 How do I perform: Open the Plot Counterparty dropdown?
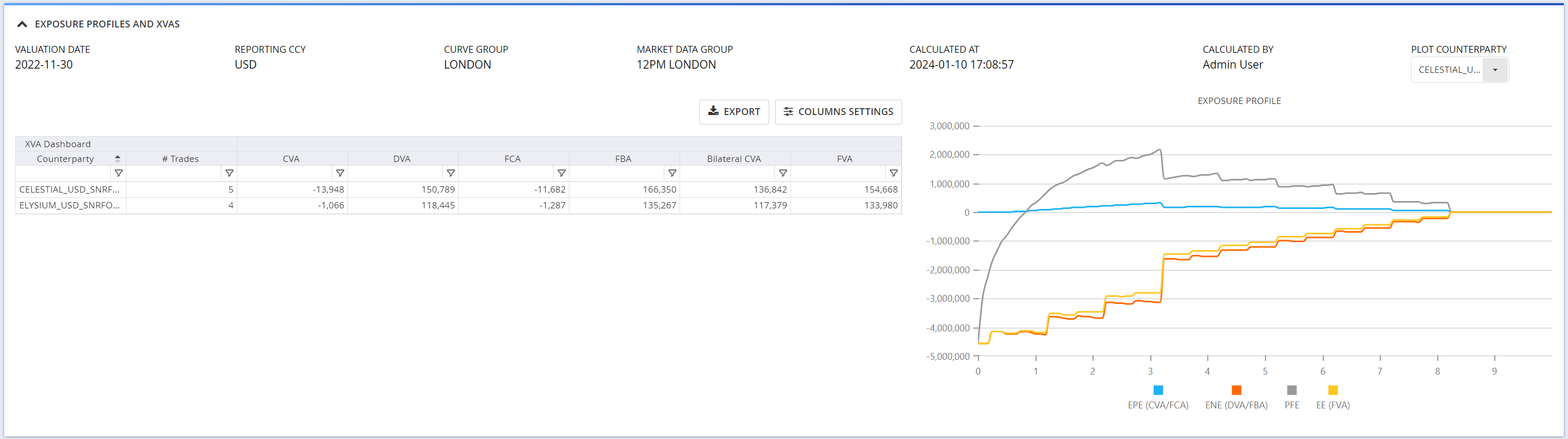[1494, 70]
